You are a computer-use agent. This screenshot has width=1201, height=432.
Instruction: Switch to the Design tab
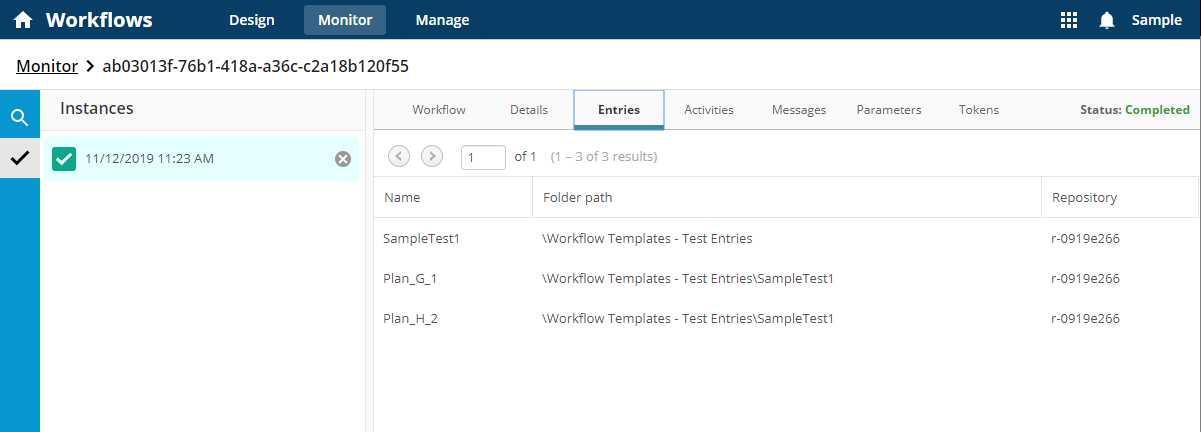click(251, 20)
